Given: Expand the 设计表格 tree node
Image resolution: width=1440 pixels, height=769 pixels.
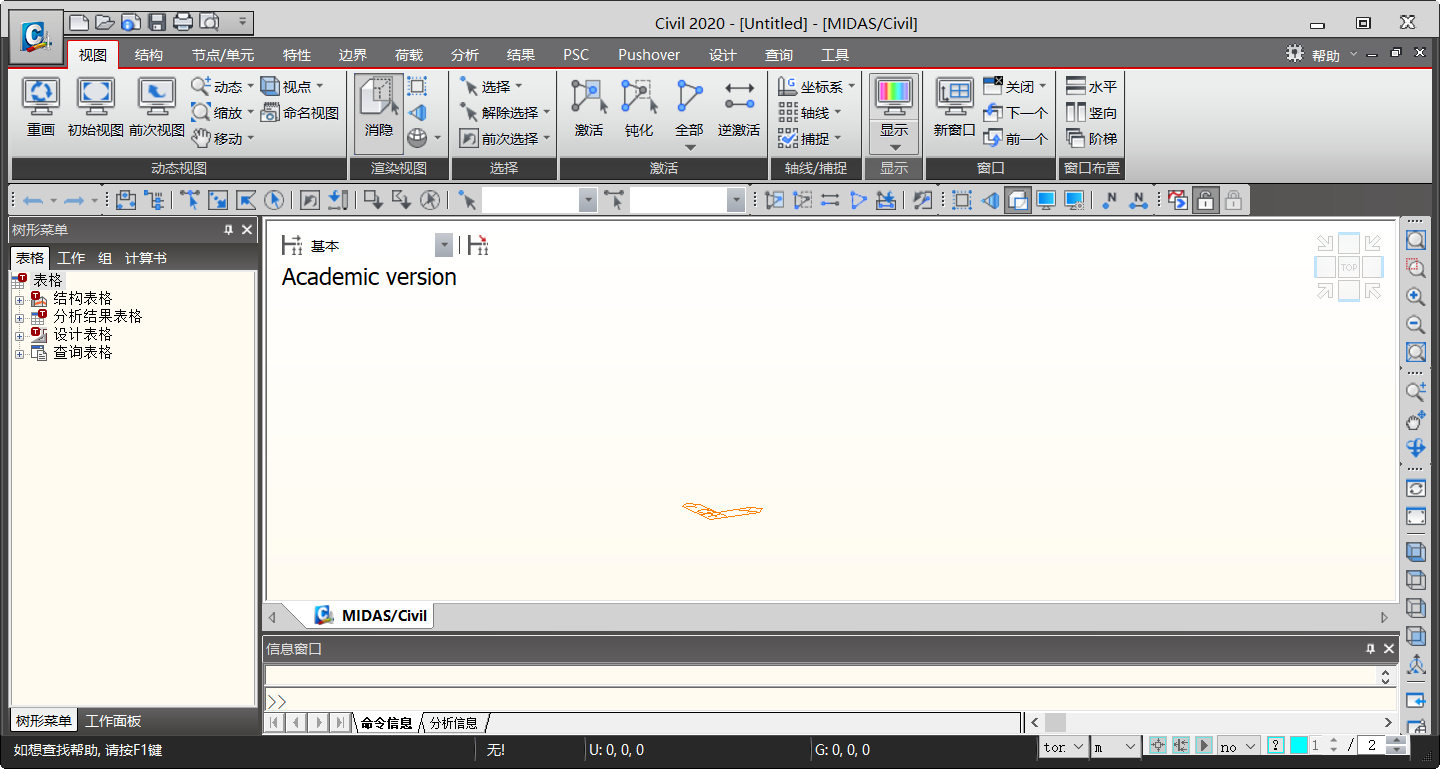Looking at the screenshot, I should pyautogui.click(x=19, y=335).
